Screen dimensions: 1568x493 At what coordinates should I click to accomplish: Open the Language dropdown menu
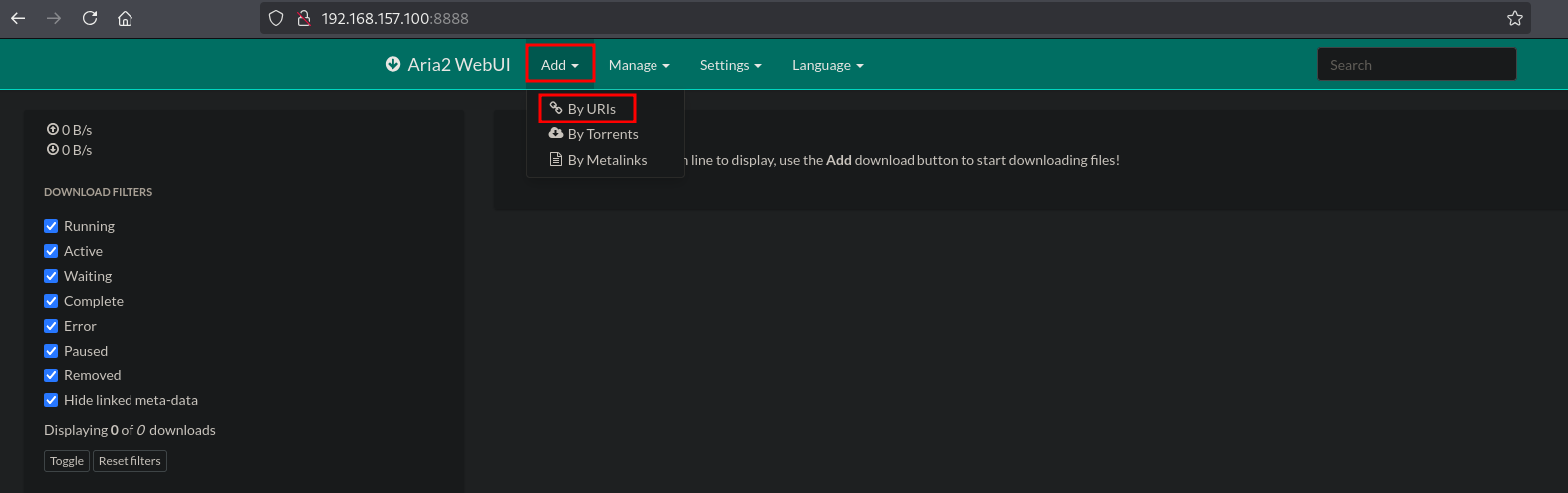827,65
